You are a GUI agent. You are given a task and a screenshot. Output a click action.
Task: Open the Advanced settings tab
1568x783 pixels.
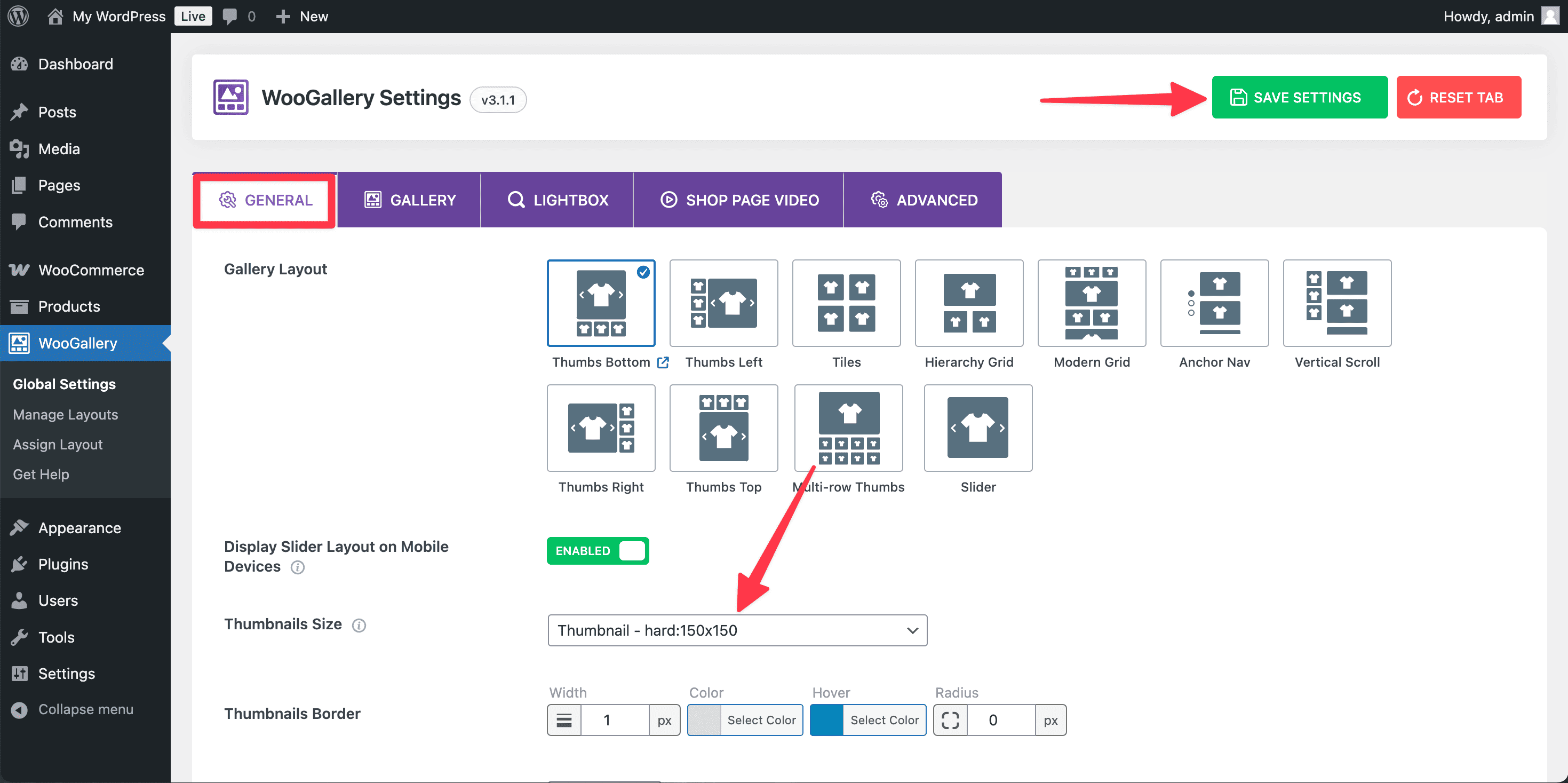923,200
